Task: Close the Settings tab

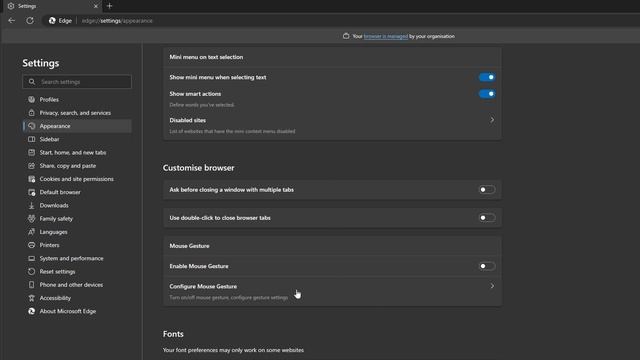Action: 96,6
